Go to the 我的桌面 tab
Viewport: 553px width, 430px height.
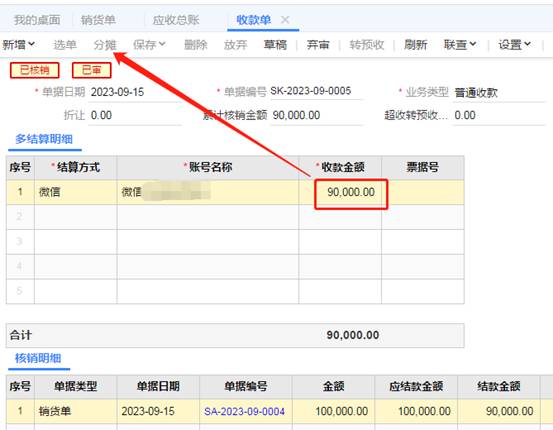[x=37, y=20]
